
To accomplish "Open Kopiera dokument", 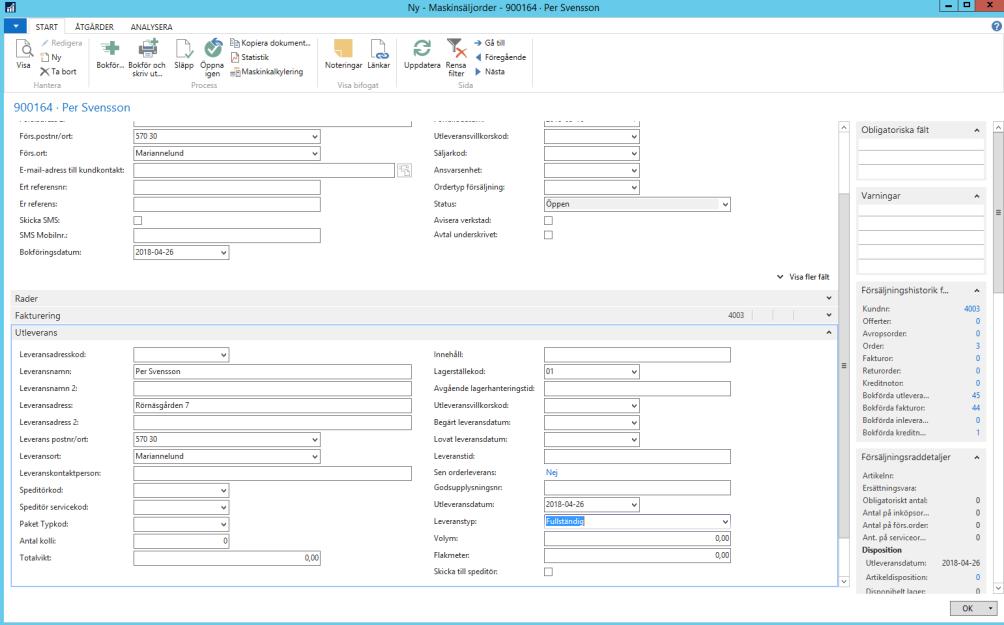I will pos(270,43).
